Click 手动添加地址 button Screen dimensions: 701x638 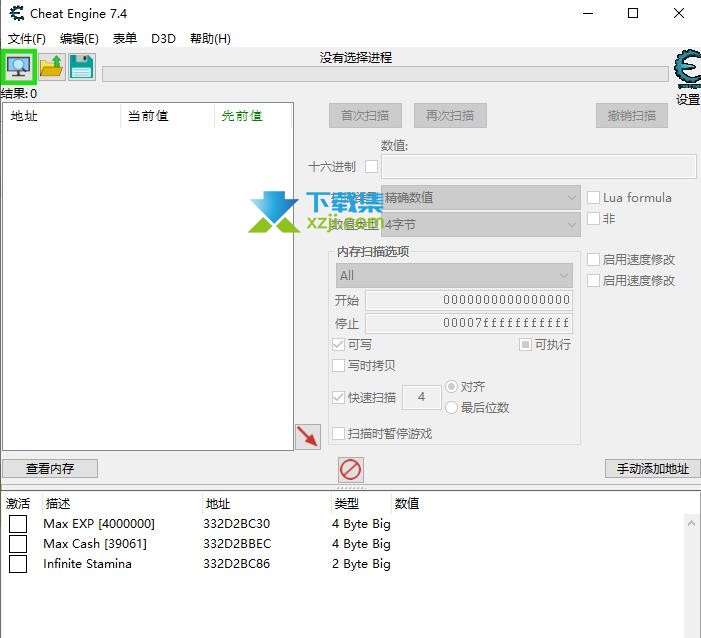pos(652,469)
